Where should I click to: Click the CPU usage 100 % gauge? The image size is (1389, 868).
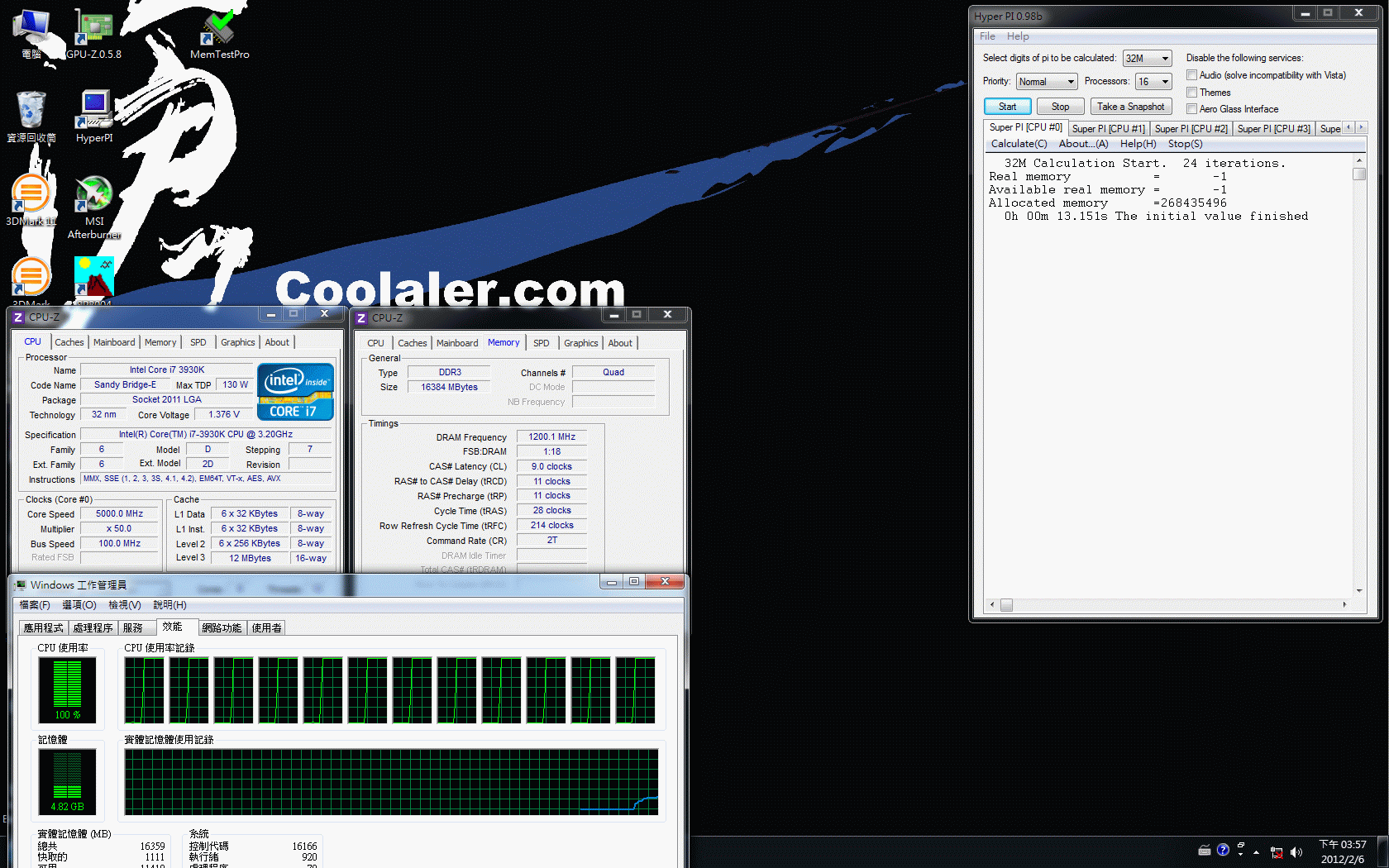click(68, 690)
